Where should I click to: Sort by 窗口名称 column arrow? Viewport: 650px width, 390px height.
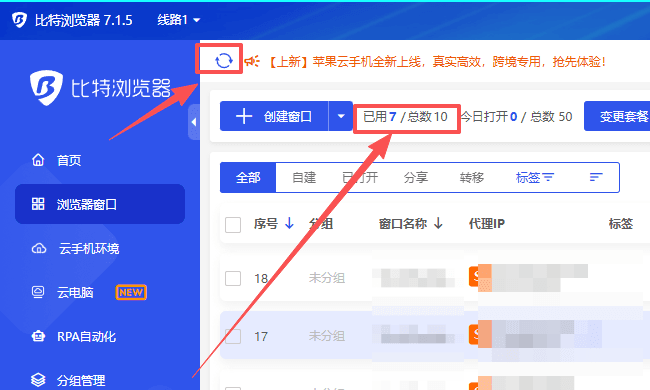(438, 224)
